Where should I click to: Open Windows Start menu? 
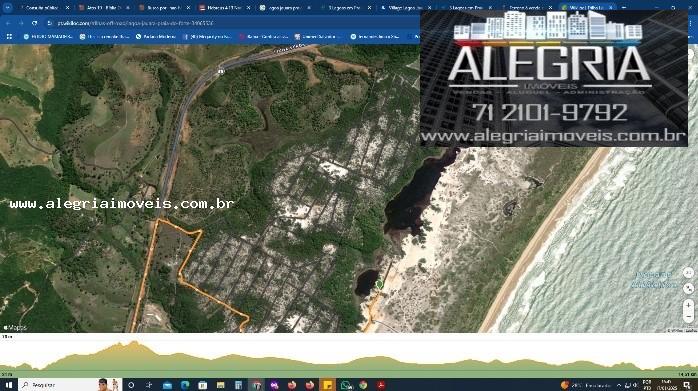click(8, 385)
